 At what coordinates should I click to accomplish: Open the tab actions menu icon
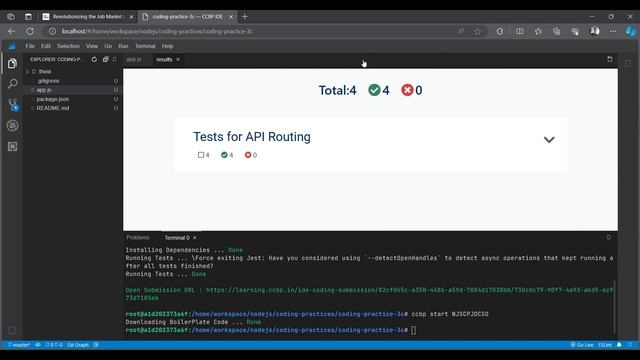tap(28, 17)
